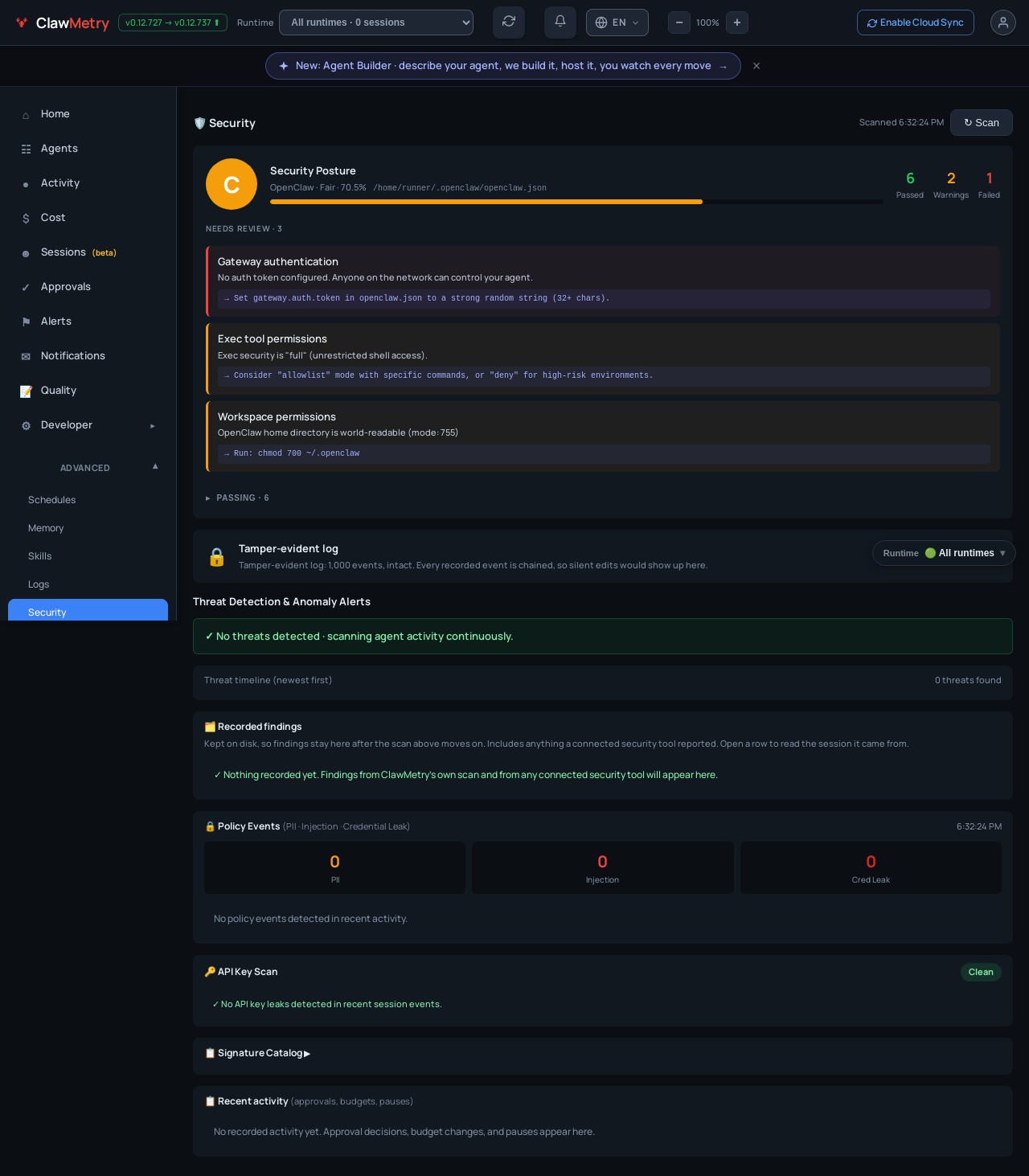The height and width of the screenshot is (1176, 1029).
Task: Click the refresh icon in top bar
Action: click(509, 23)
